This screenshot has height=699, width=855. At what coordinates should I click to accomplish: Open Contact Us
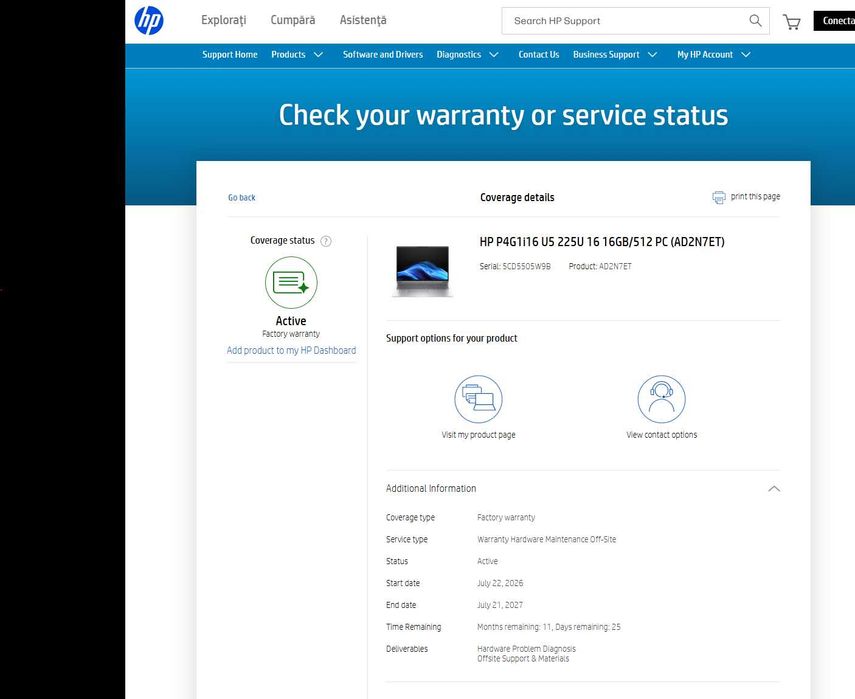click(x=539, y=55)
